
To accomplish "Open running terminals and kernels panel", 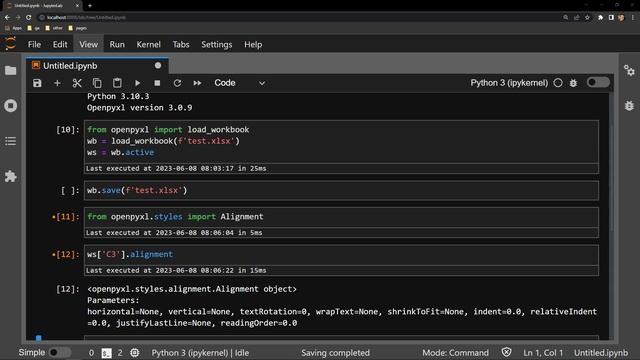I will [11, 106].
